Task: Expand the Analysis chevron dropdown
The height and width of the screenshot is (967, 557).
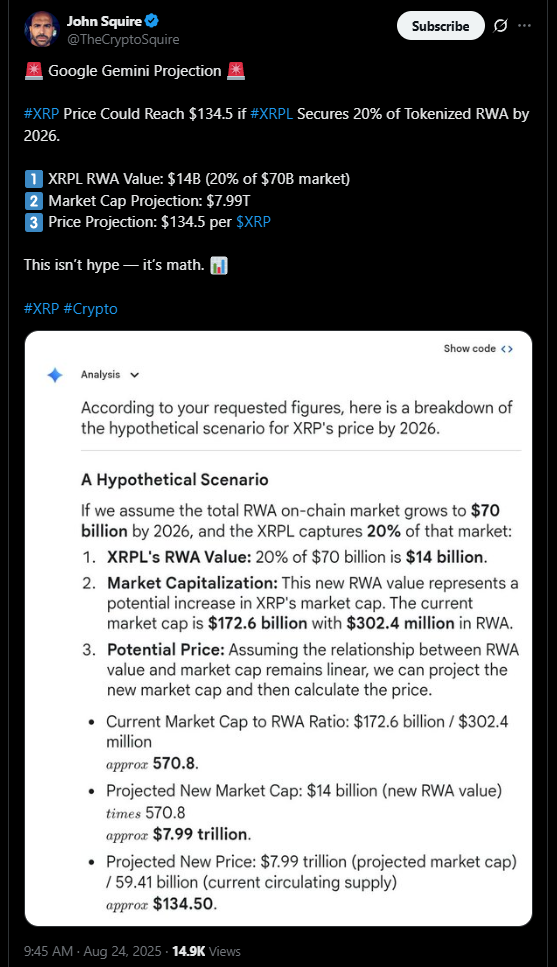Action: click(x=135, y=375)
